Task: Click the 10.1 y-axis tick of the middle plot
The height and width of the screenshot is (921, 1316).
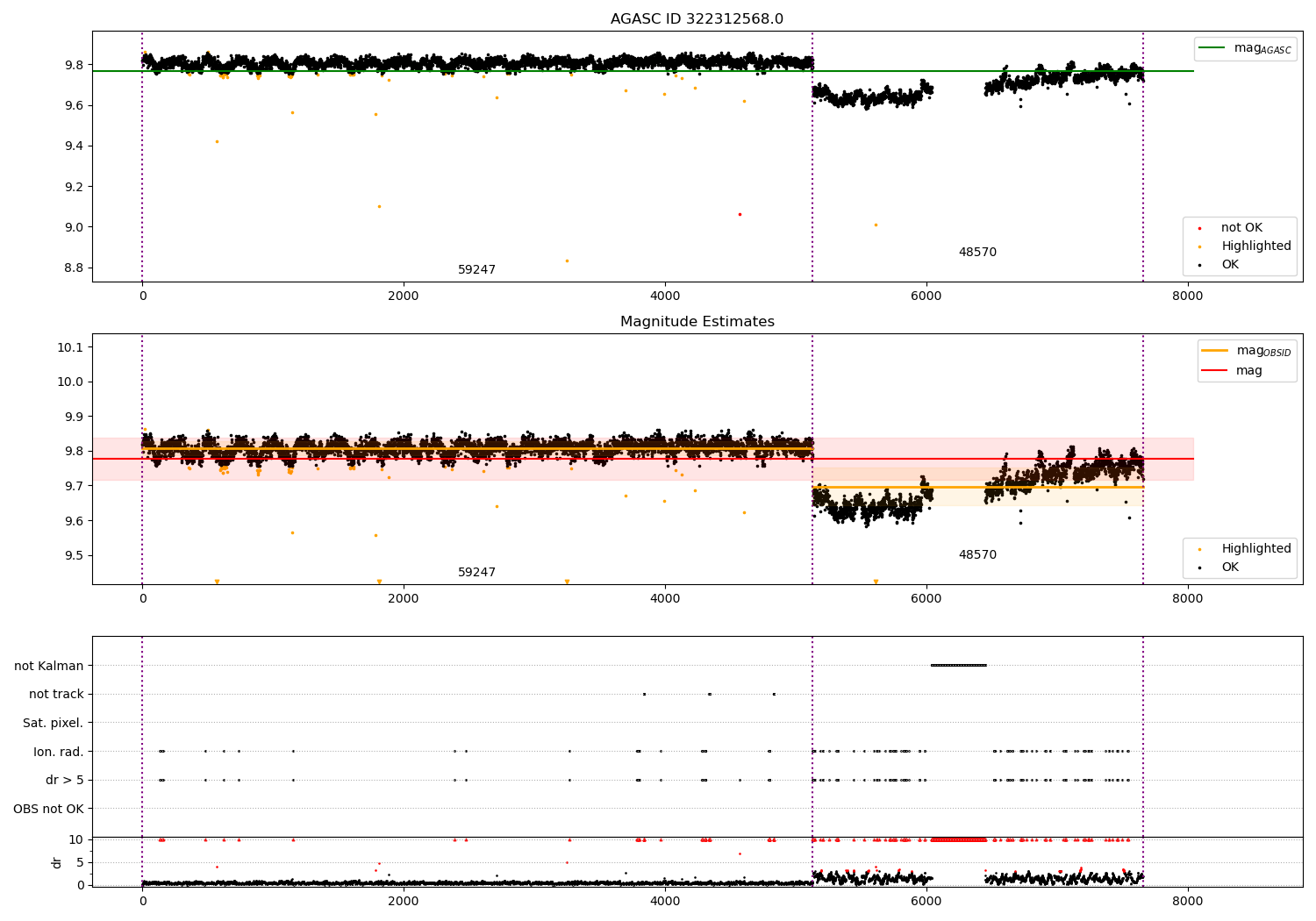Action: 70,347
